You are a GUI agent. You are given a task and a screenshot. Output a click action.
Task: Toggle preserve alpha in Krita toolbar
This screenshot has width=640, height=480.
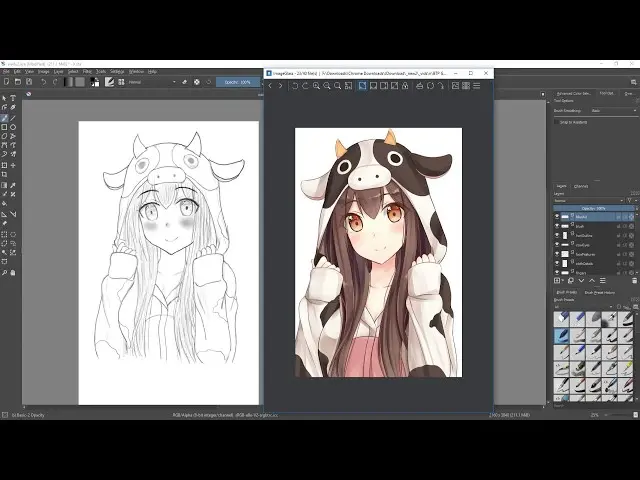[x=197, y=82]
